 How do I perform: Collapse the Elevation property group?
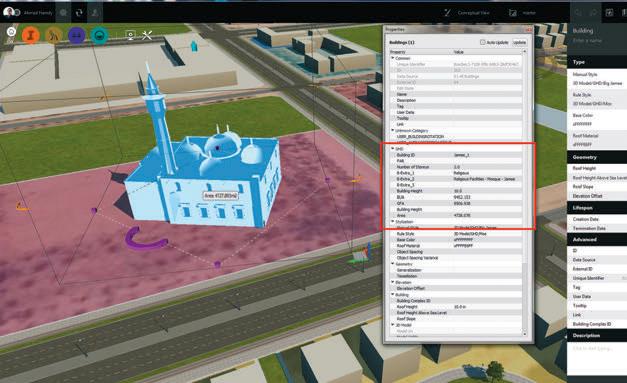tap(393, 282)
